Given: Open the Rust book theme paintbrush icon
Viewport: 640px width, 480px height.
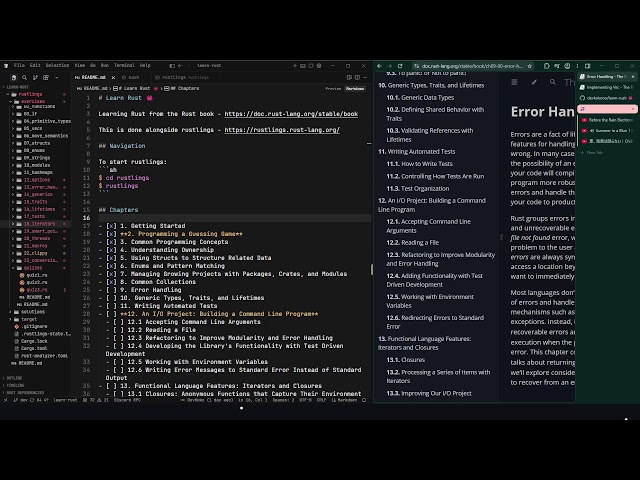Looking at the screenshot, I should tap(534, 82).
